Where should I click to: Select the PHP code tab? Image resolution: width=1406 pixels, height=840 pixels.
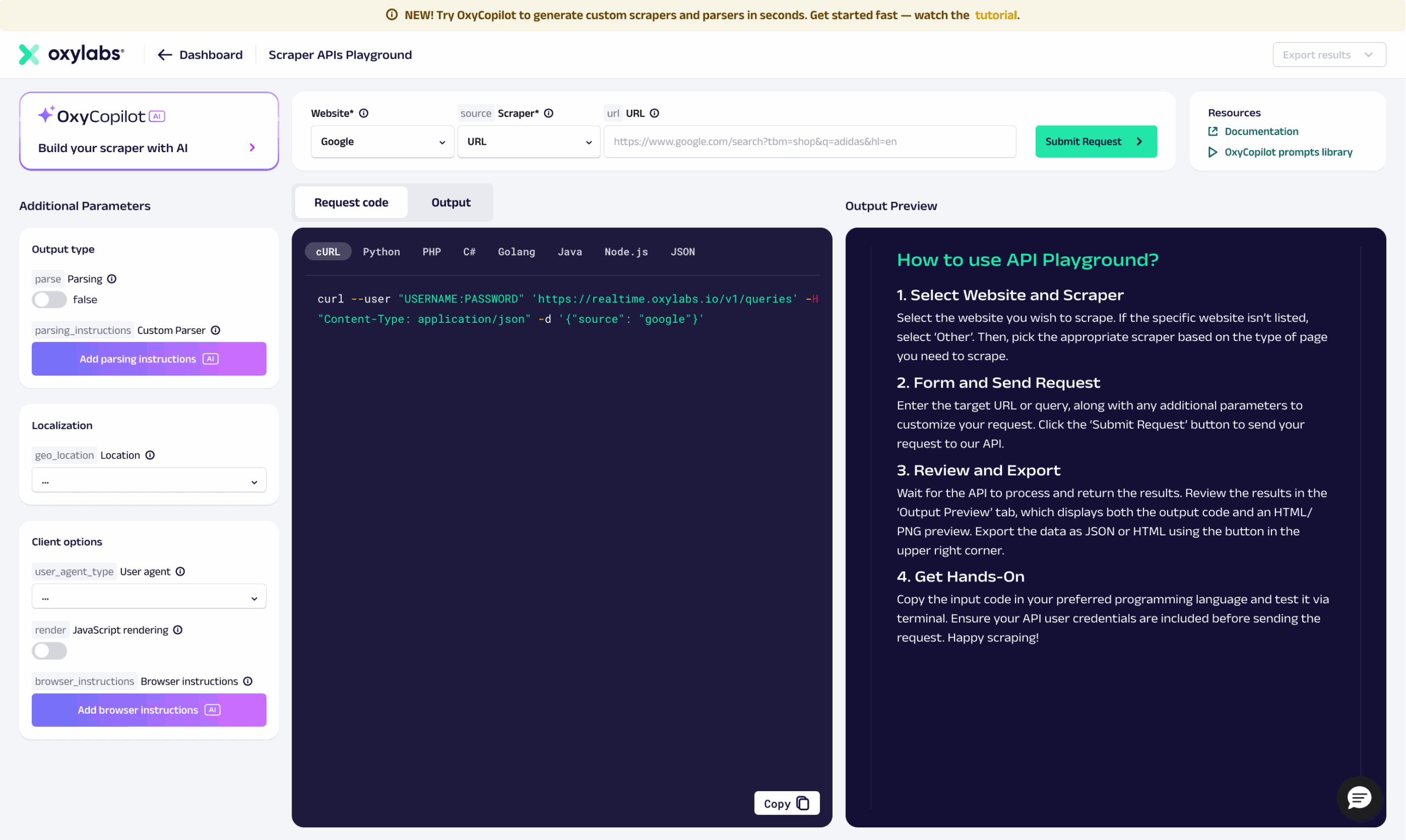tap(432, 252)
